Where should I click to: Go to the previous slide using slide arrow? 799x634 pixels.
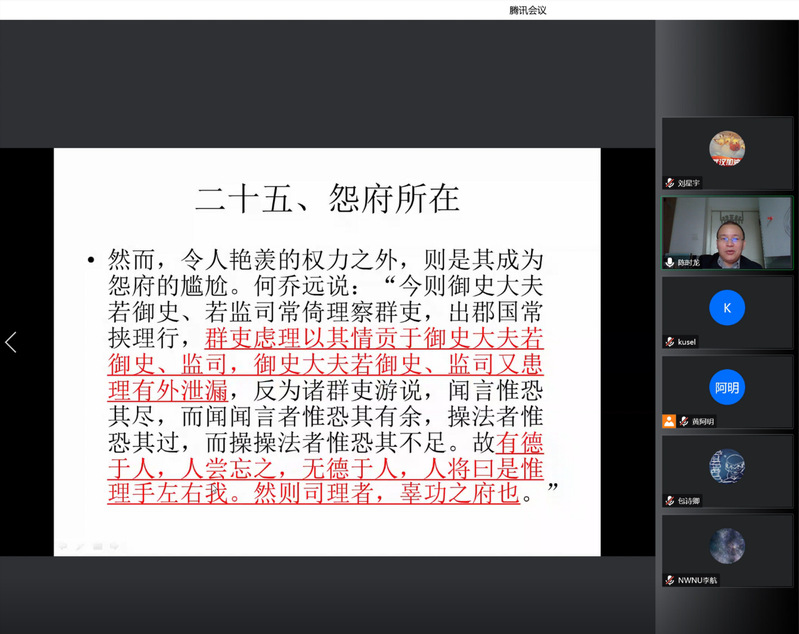[63, 546]
